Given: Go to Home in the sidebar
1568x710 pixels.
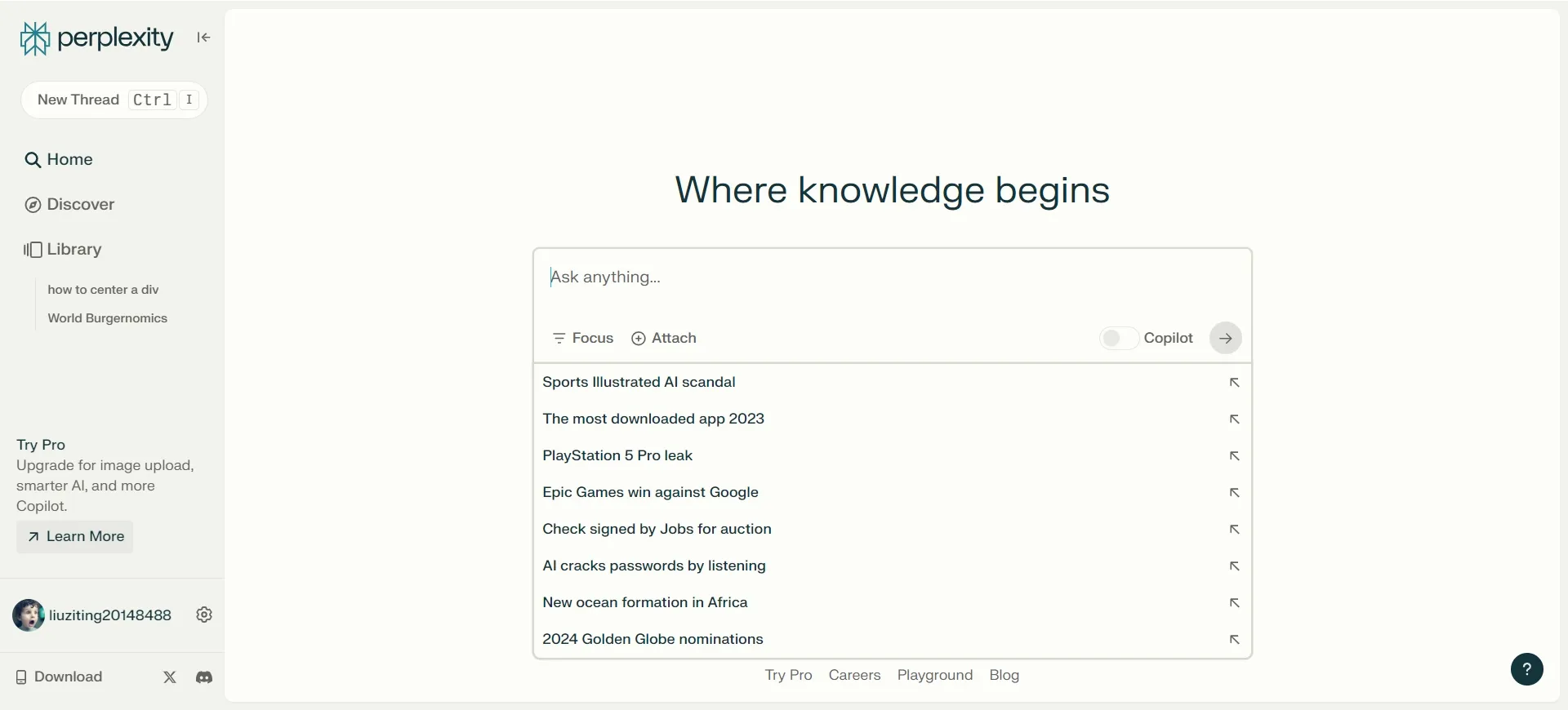Looking at the screenshot, I should pyautogui.click(x=59, y=160).
